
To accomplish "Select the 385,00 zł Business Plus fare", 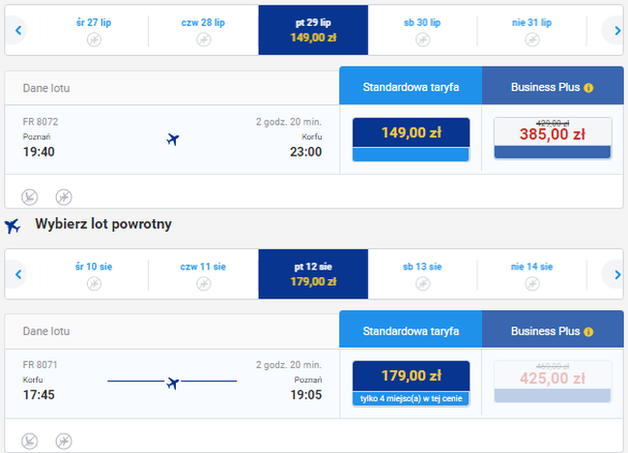I will click(552, 139).
